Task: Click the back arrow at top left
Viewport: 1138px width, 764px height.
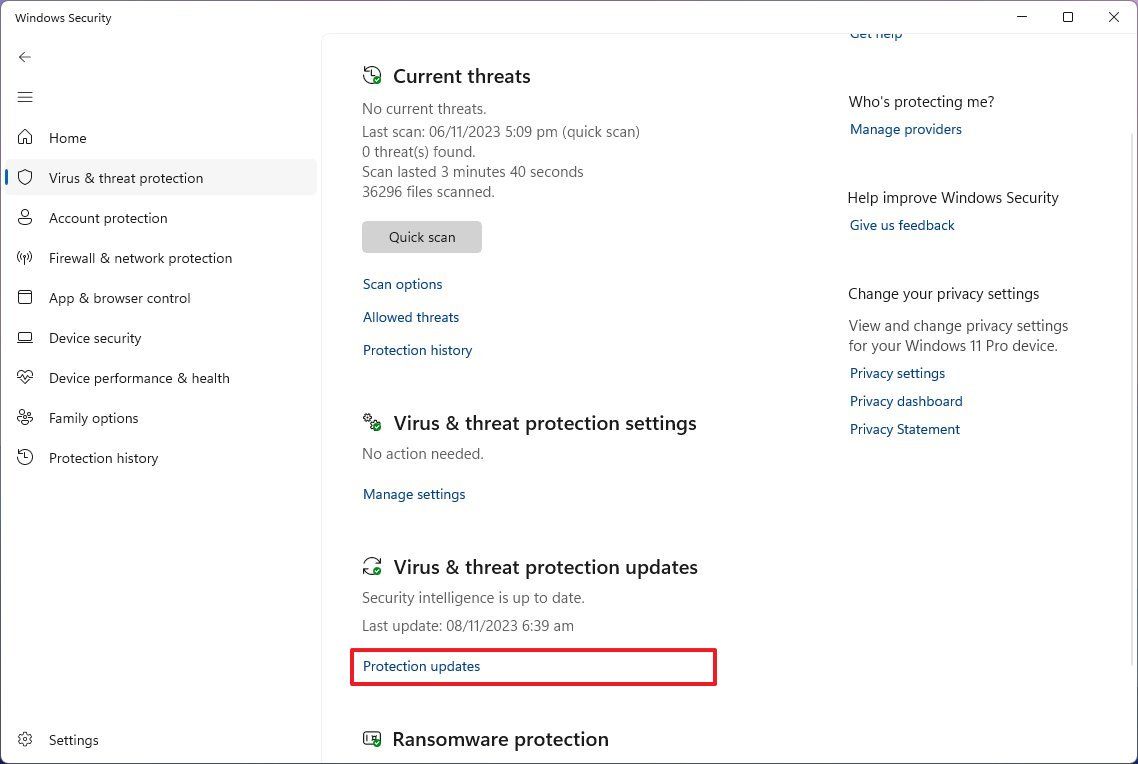Action: [25, 57]
